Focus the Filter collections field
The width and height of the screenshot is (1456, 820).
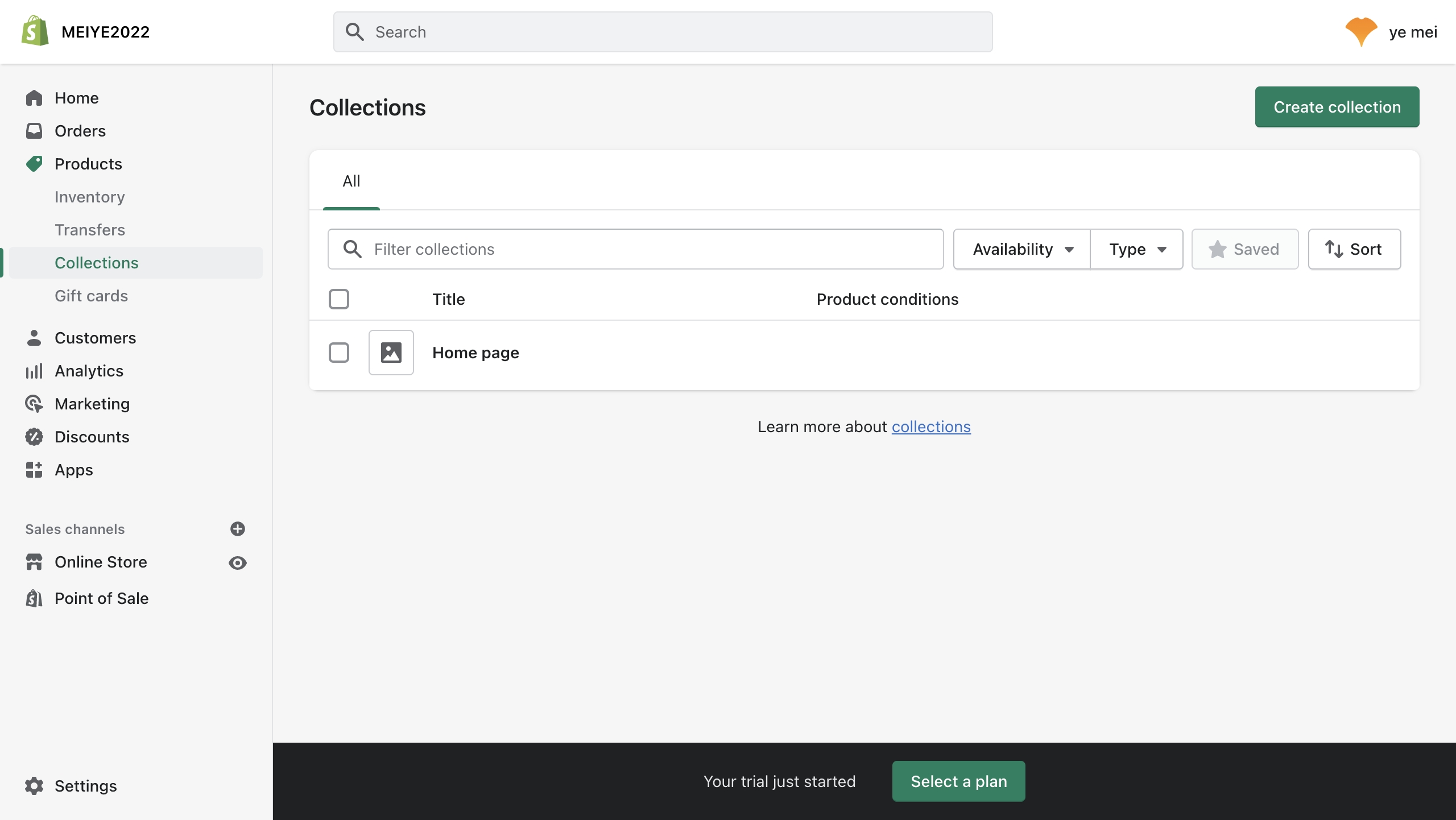click(x=636, y=249)
